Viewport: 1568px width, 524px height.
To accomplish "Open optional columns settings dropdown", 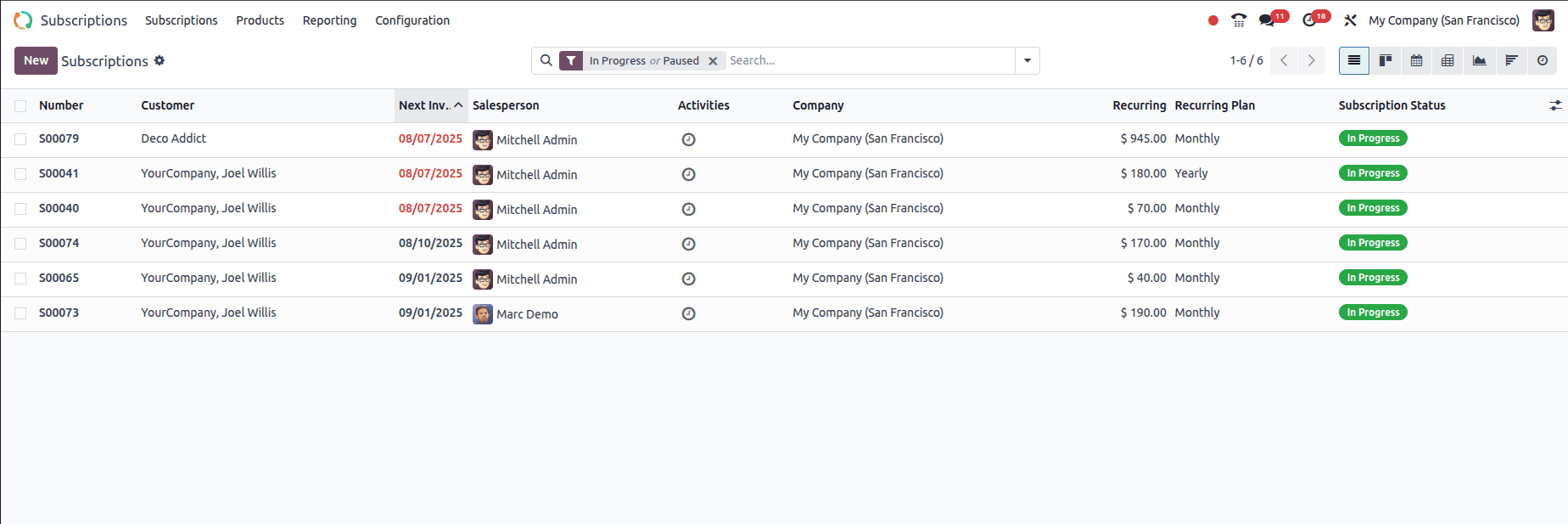I will [x=1555, y=105].
